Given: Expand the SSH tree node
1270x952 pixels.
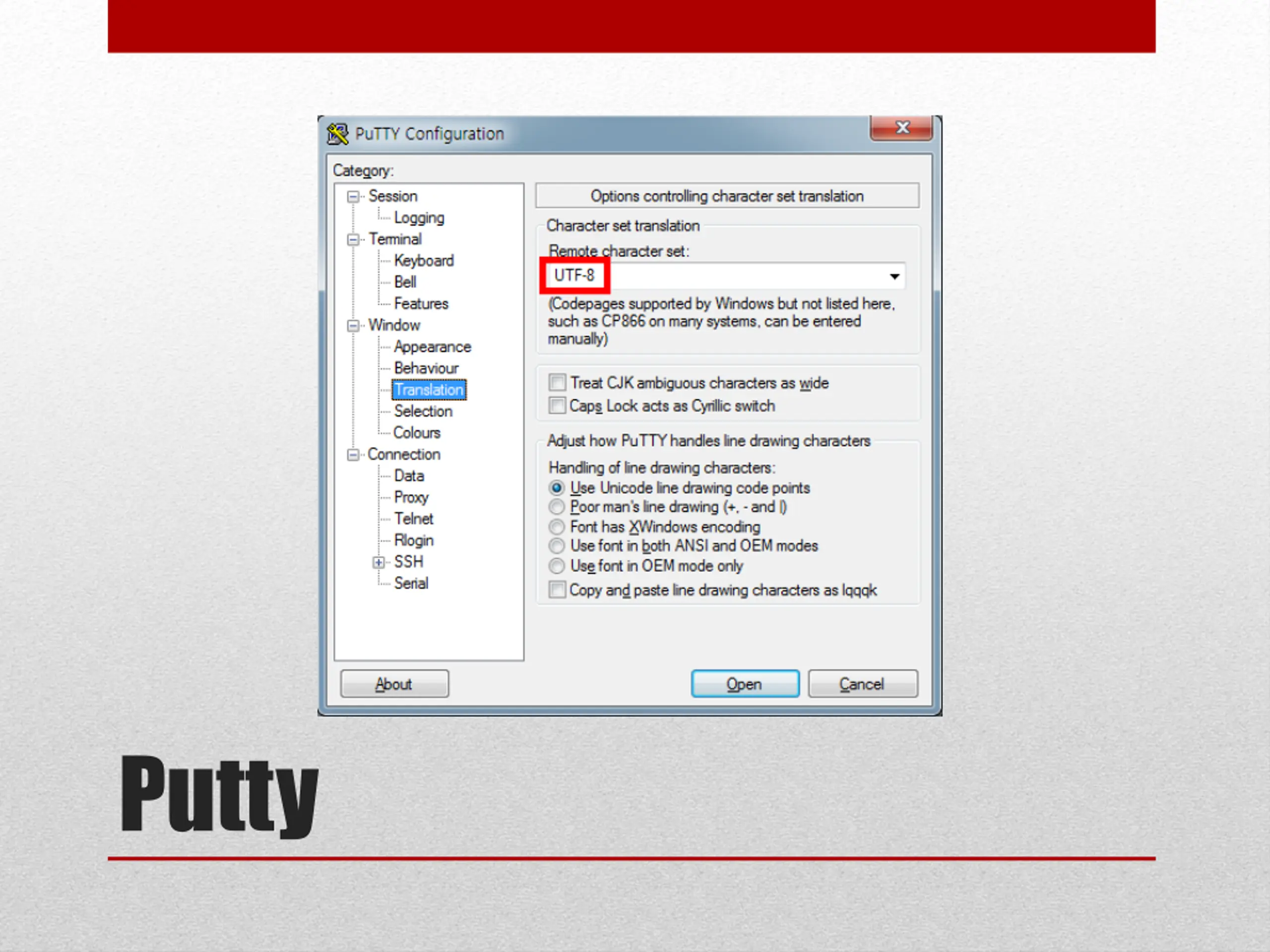Looking at the screenshot, I should tap(379, 562).
